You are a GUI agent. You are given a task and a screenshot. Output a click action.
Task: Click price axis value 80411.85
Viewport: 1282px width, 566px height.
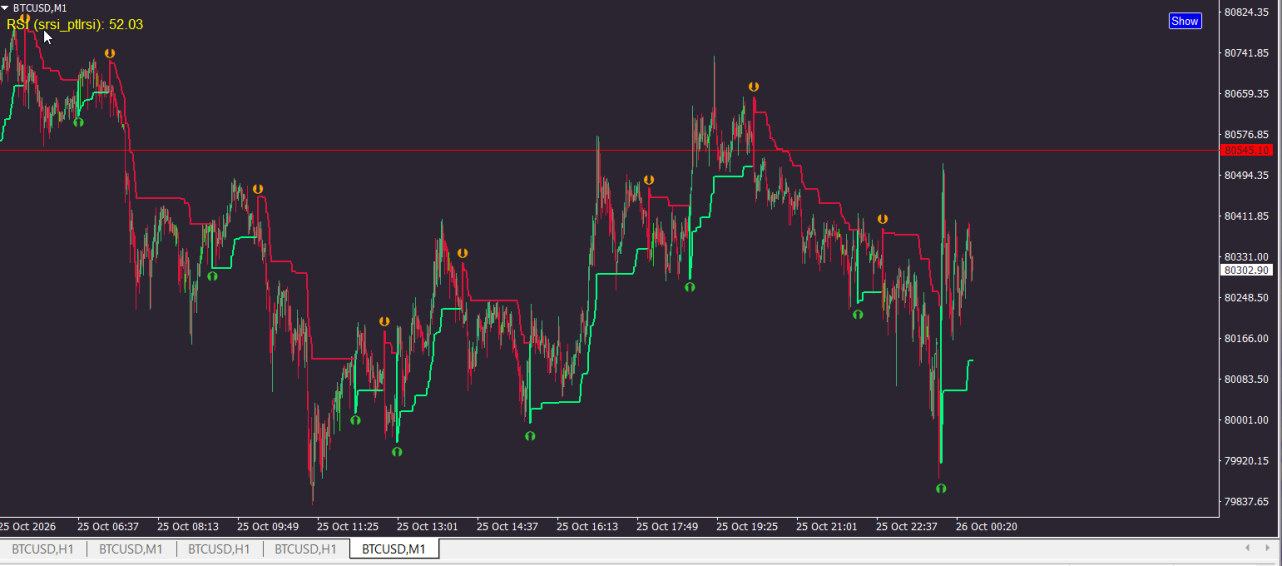1247,216
